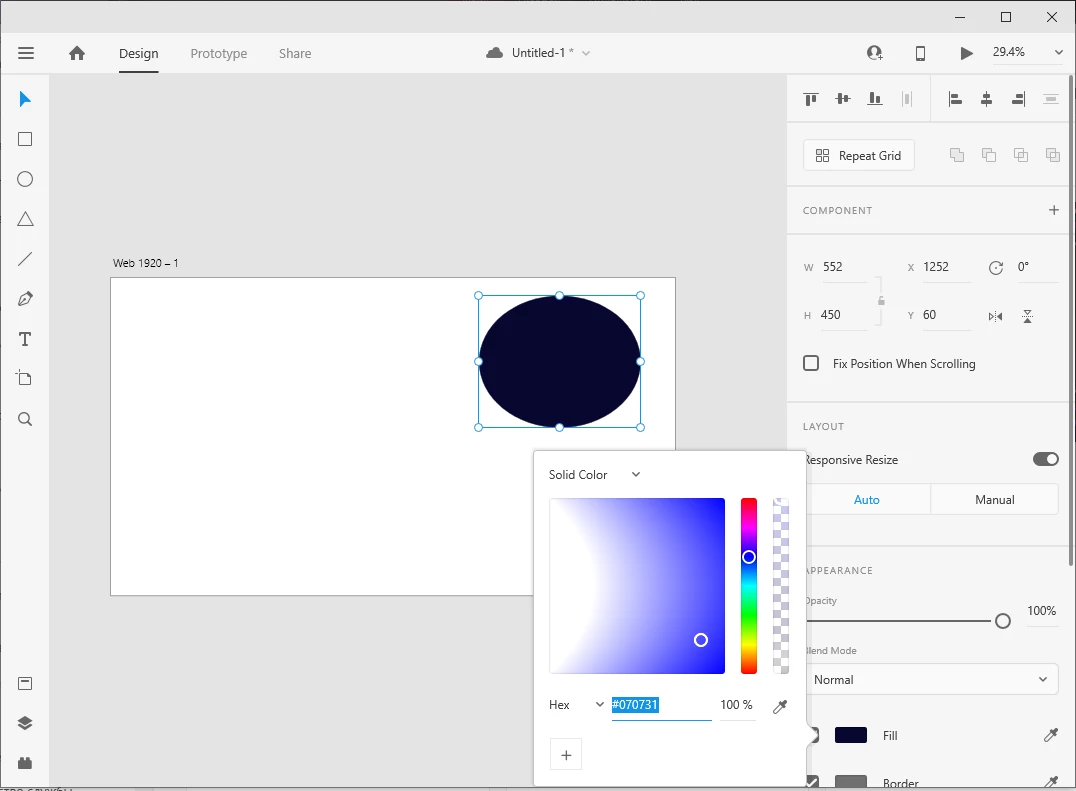Image resolution: width=1076 pixels, height=791 pixels.
Task: Switch to the Share tab
Action: click(295, 54)
